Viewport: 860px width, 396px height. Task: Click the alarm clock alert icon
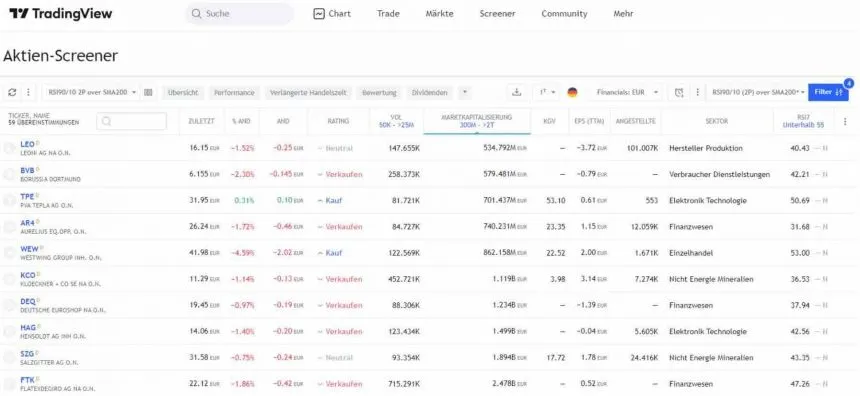tap(679, 93)
